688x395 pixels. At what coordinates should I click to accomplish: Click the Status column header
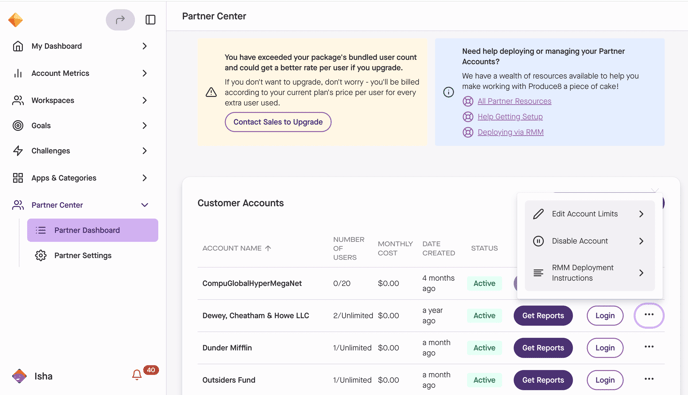pyautogui.click(x=484, y=248)
